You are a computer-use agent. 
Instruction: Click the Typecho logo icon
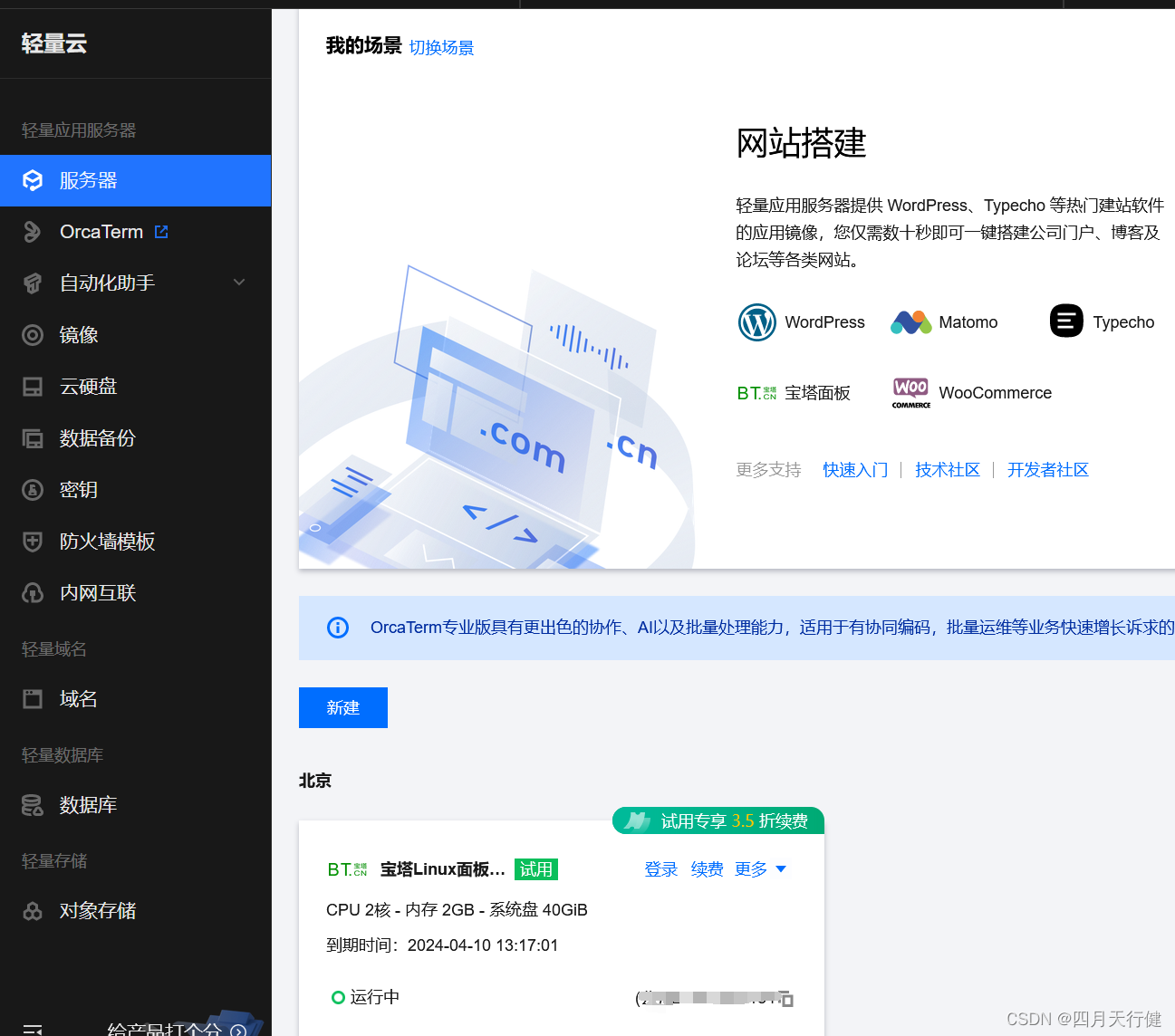click(x=1066, y=321)
